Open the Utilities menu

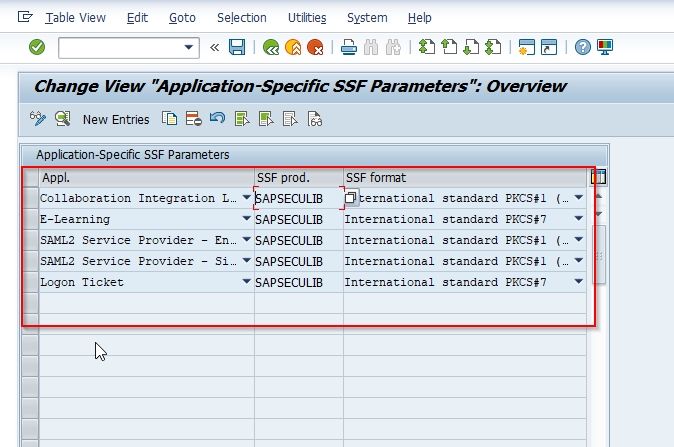(307, 18)
